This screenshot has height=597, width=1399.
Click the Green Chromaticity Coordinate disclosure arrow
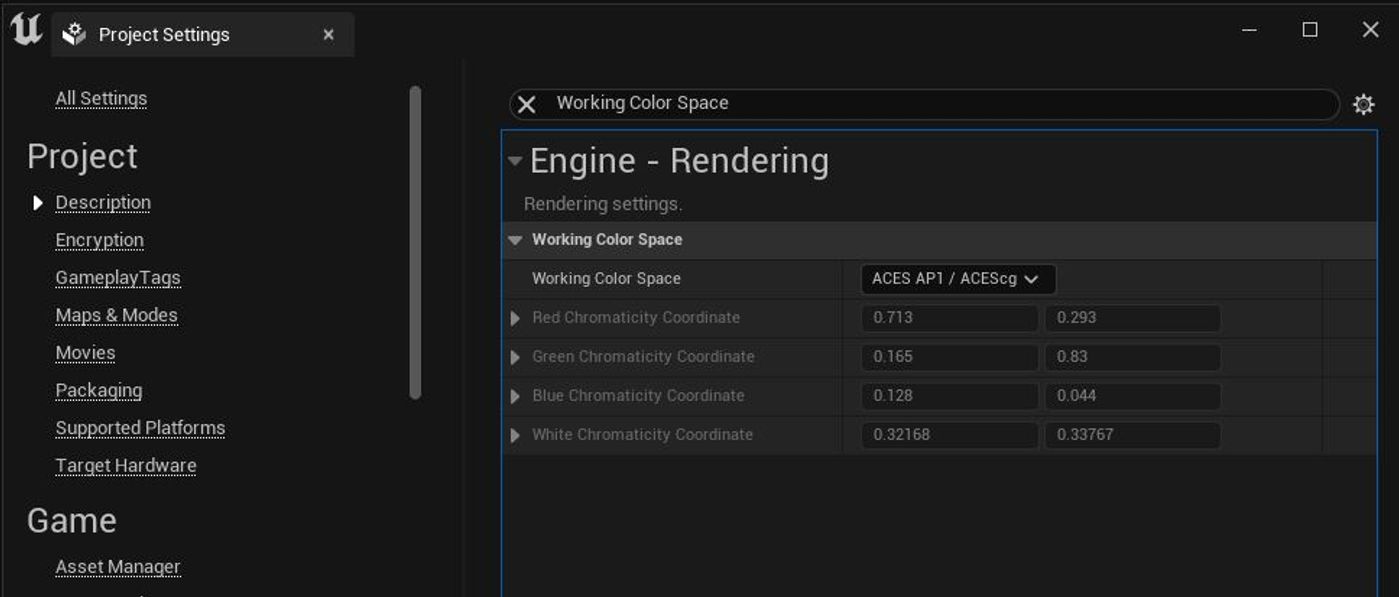click(515, 356)
